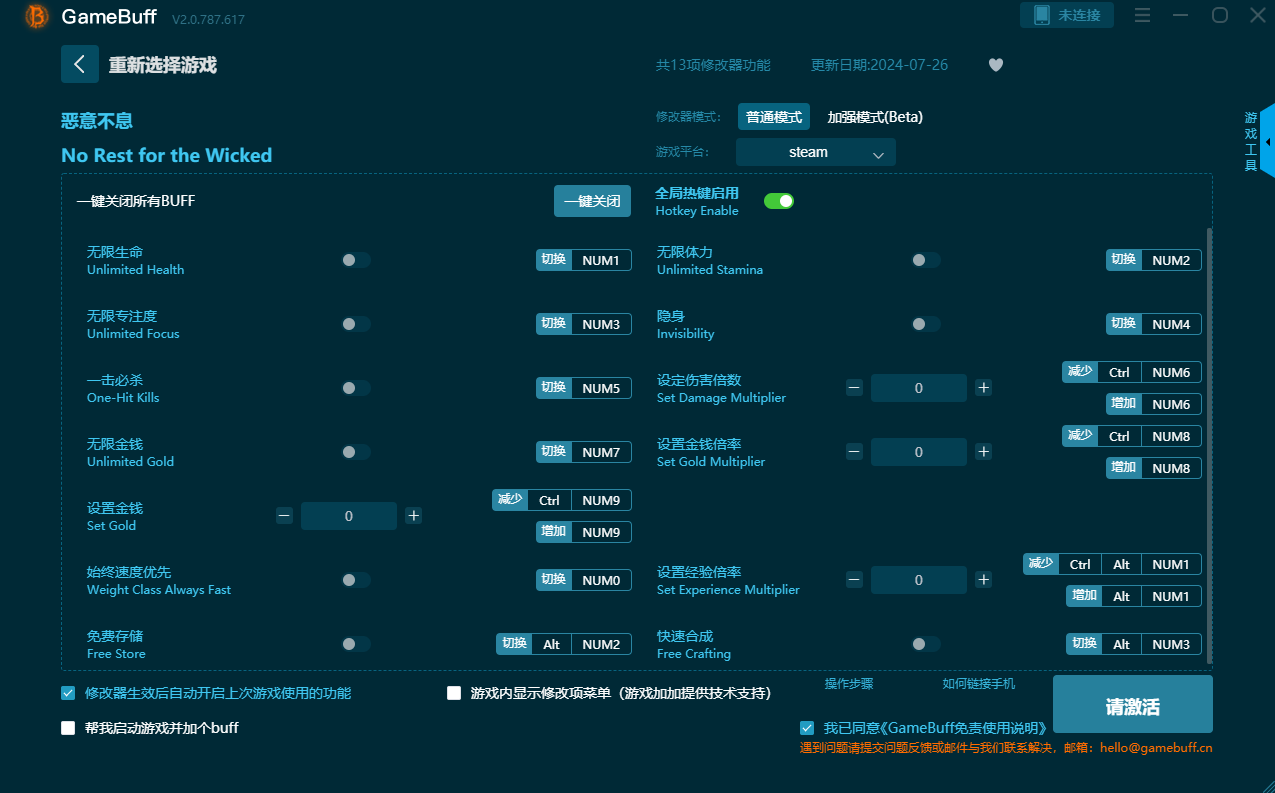The image size is (1275, 793).
Task: Toggle Unlimited Stamina switch
Action: pyautogui.click(x=925, y=260)
